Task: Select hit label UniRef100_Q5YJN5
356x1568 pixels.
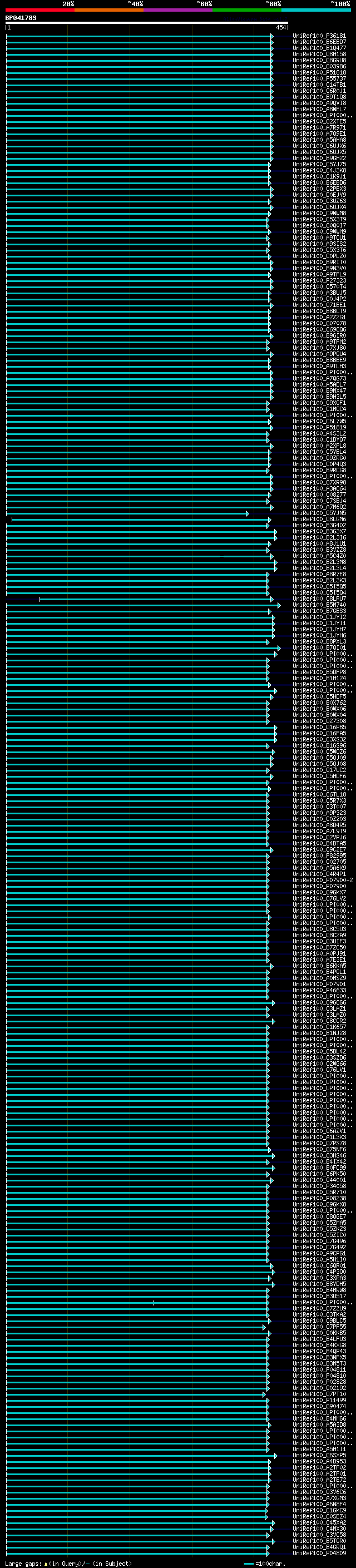Action: point(319,513)
